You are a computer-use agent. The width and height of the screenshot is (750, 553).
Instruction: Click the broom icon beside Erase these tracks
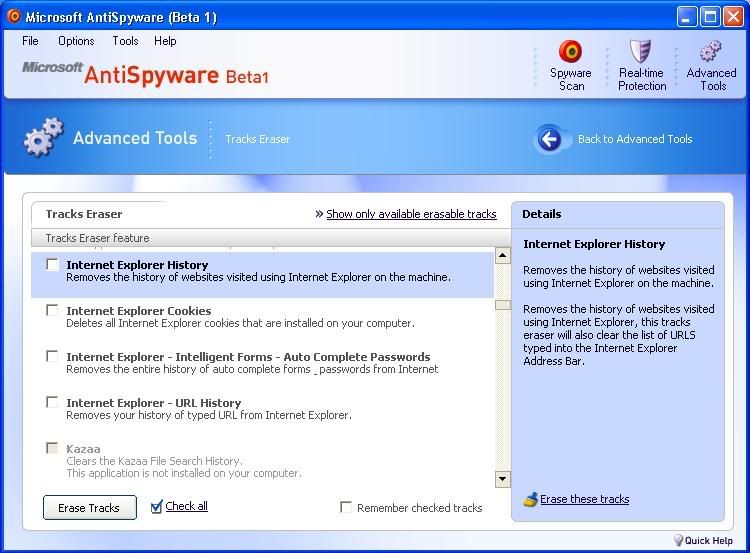coord(530,499)
